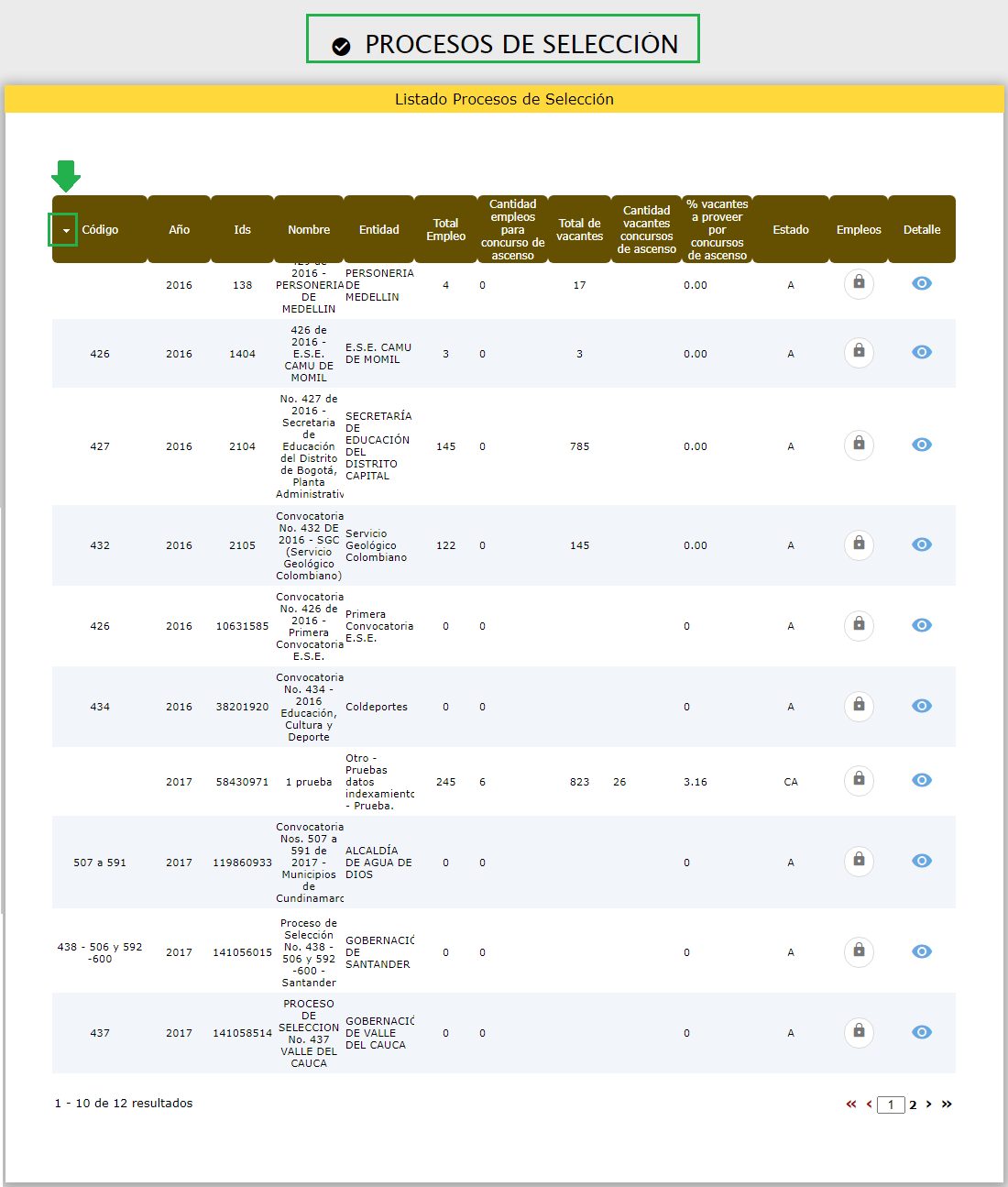Screen dimensions: 1008x1187
Task: Open empleos lock for Gobernación de Santander
Action: [x=859, y=951]
